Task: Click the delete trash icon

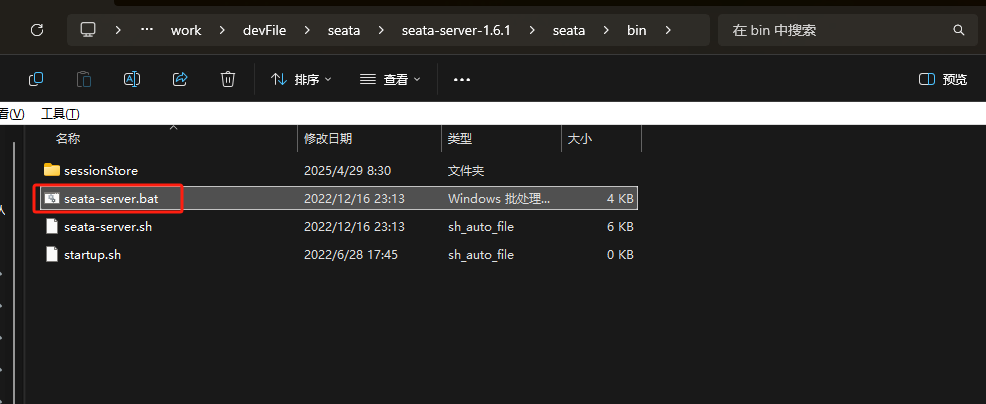Action: tap(228, 79)
